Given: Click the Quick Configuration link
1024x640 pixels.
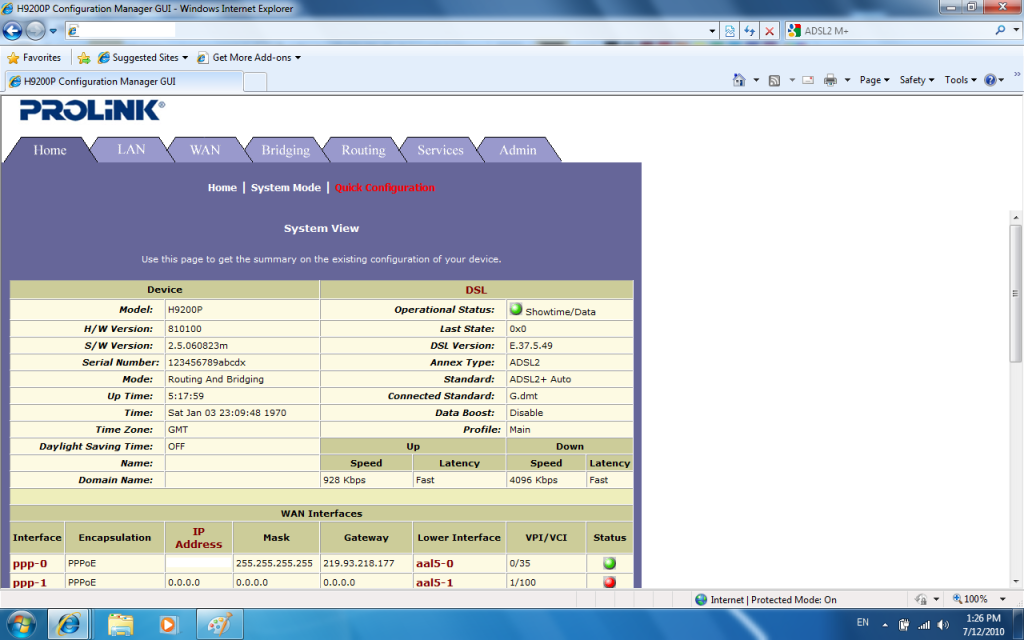Looking at the screenshot, I should (385, 188).
